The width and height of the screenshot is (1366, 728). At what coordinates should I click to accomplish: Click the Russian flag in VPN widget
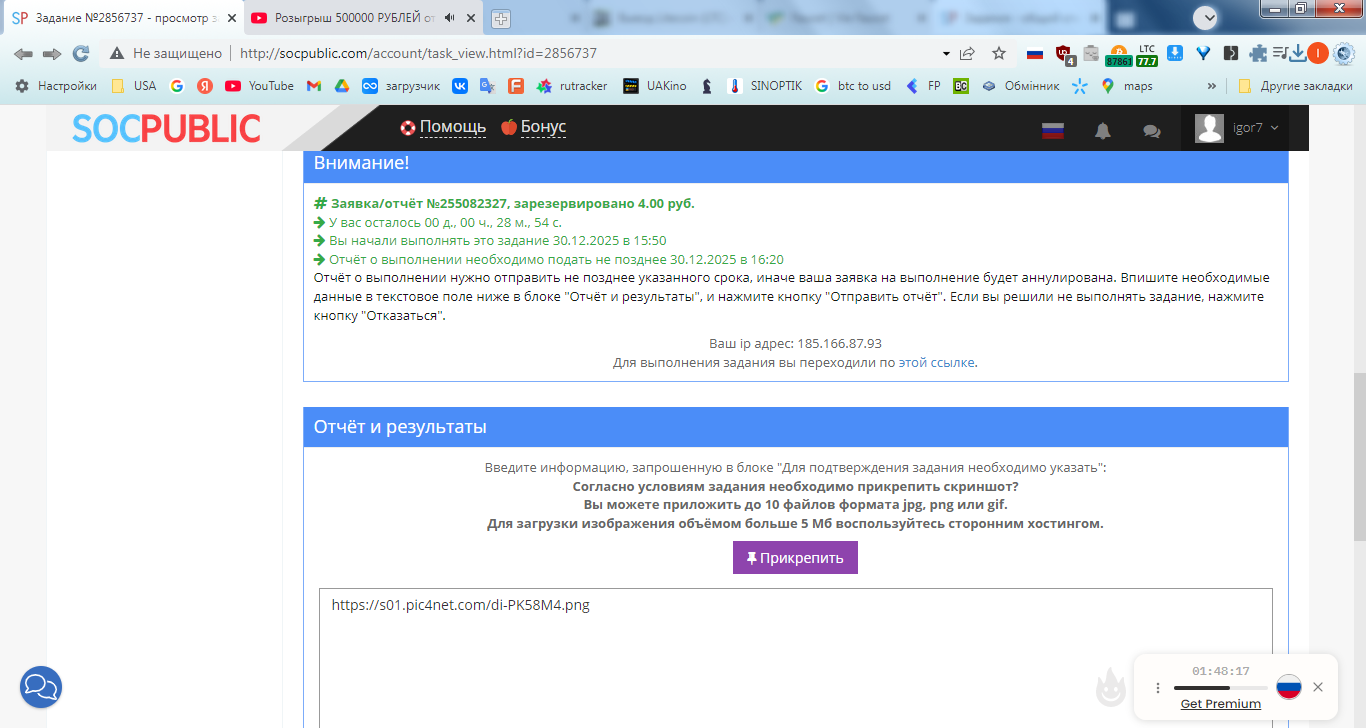point(1289,687)
